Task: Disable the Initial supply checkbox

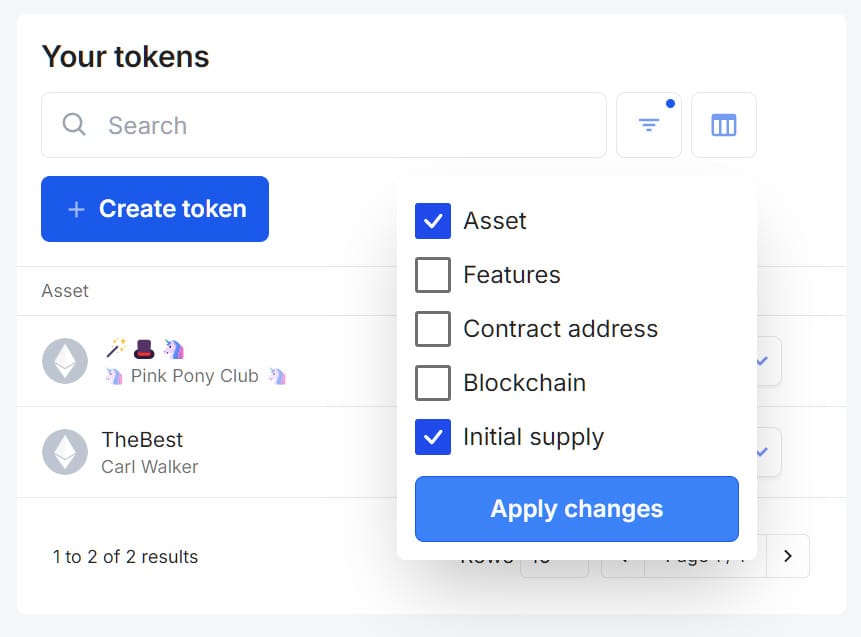Action: pyautogui.click(x=431, y=436)
